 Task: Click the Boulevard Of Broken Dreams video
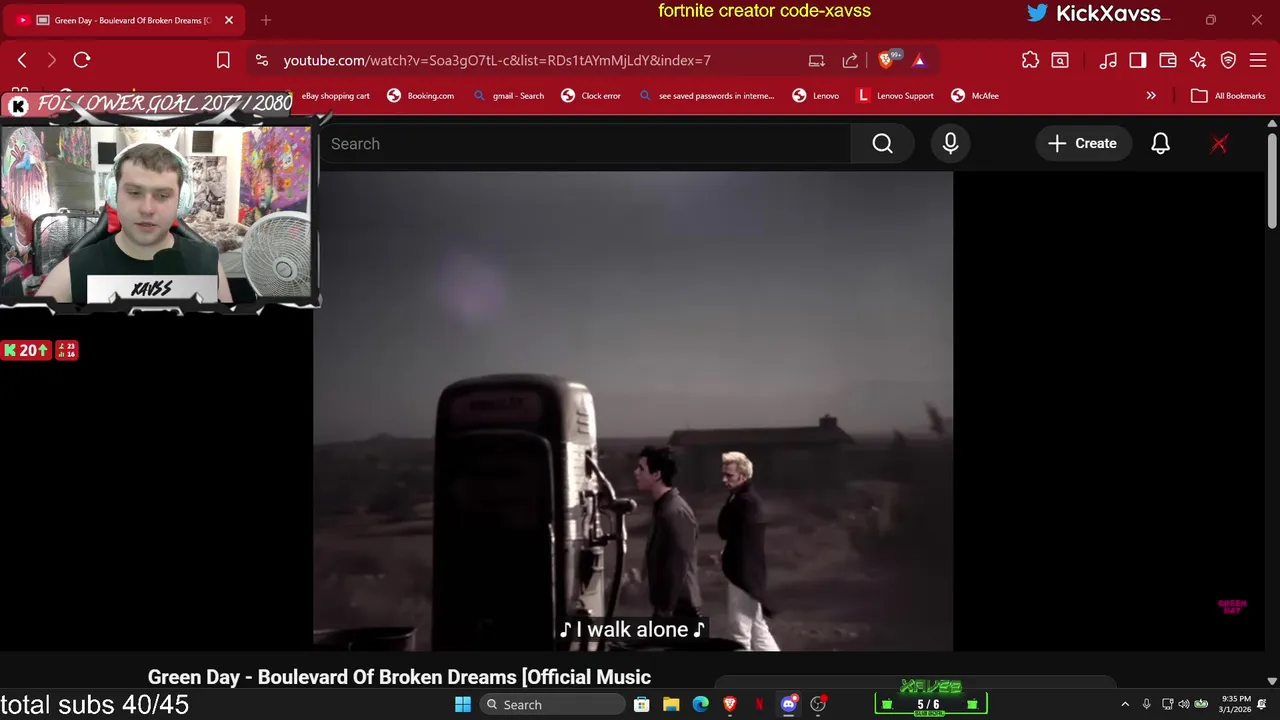(x=633, y=411)
